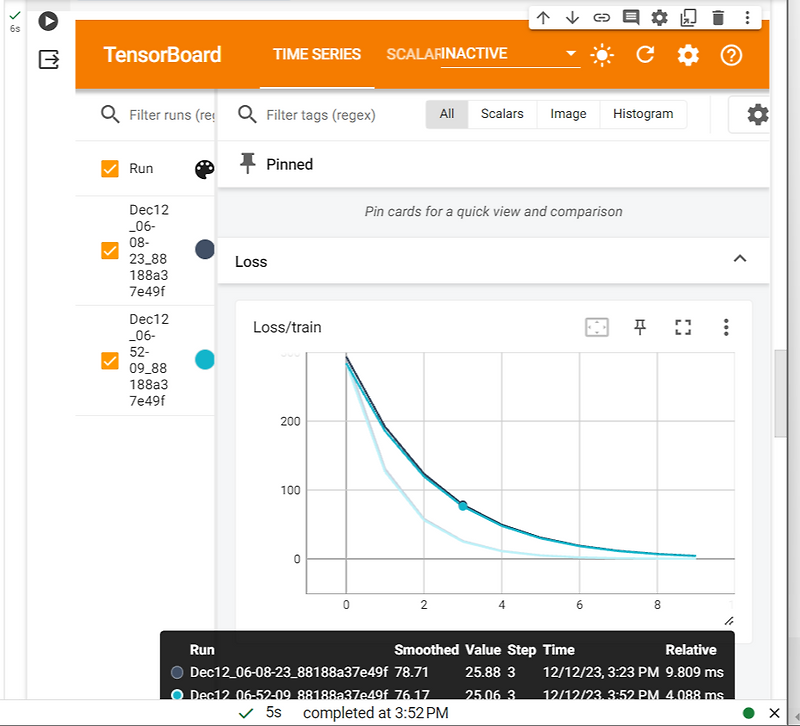This screenshot has height=726, width=800.
Task: Open TensorBoard settings gear
Action: pyautogui.click(x=687, y=55)
